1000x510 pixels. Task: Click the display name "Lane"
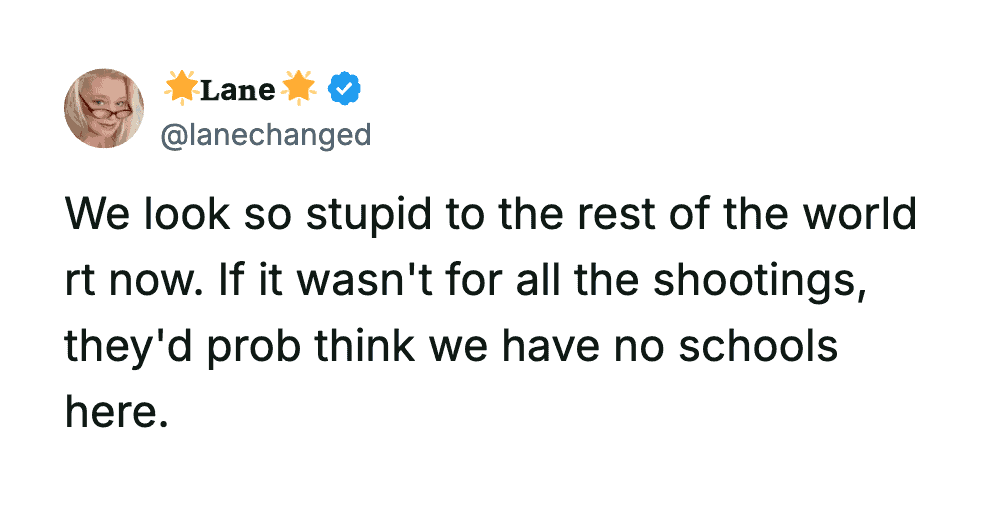pyautogui.click(x=238, y=90)
